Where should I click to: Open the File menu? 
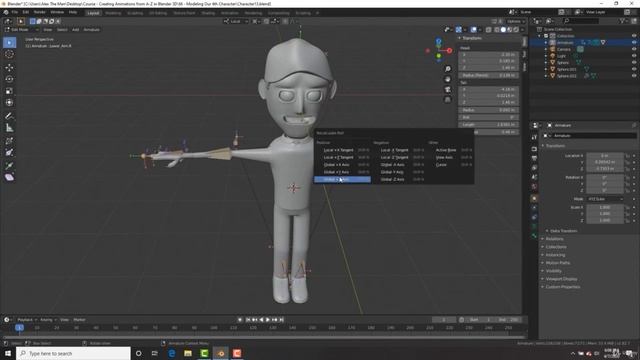[15, 12]
